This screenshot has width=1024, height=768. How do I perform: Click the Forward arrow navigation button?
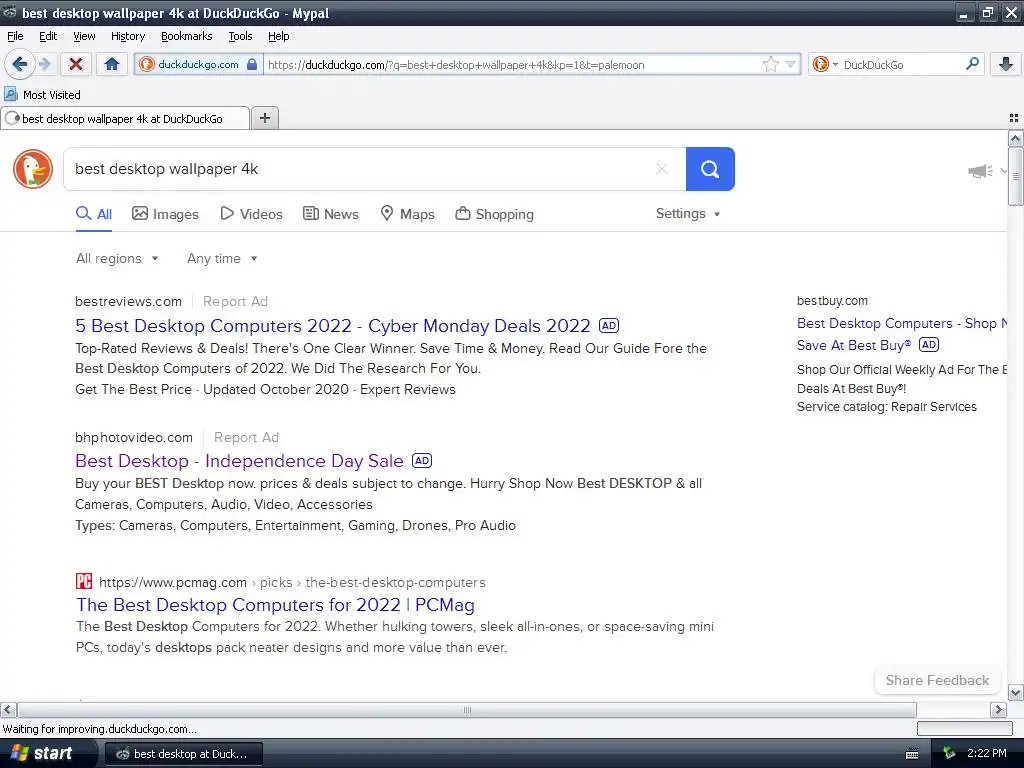45,64
